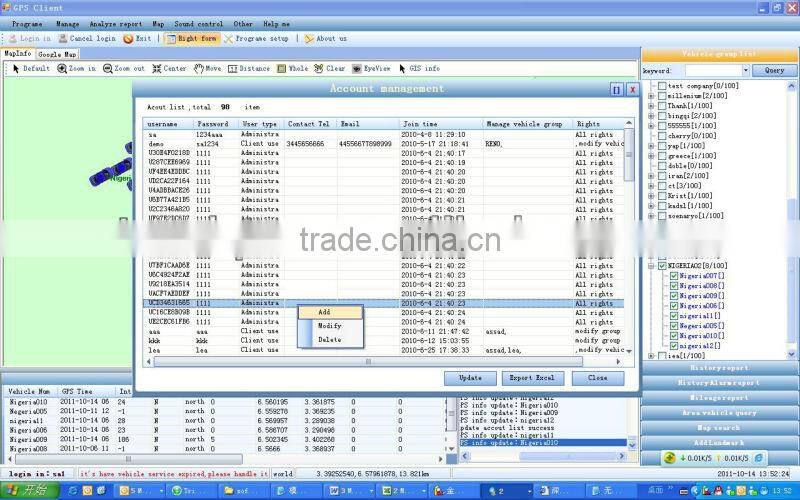The image size is (800, 500).
Task: Click the Clear map tool
Action: pyautogui.click(x=329, y=69)
